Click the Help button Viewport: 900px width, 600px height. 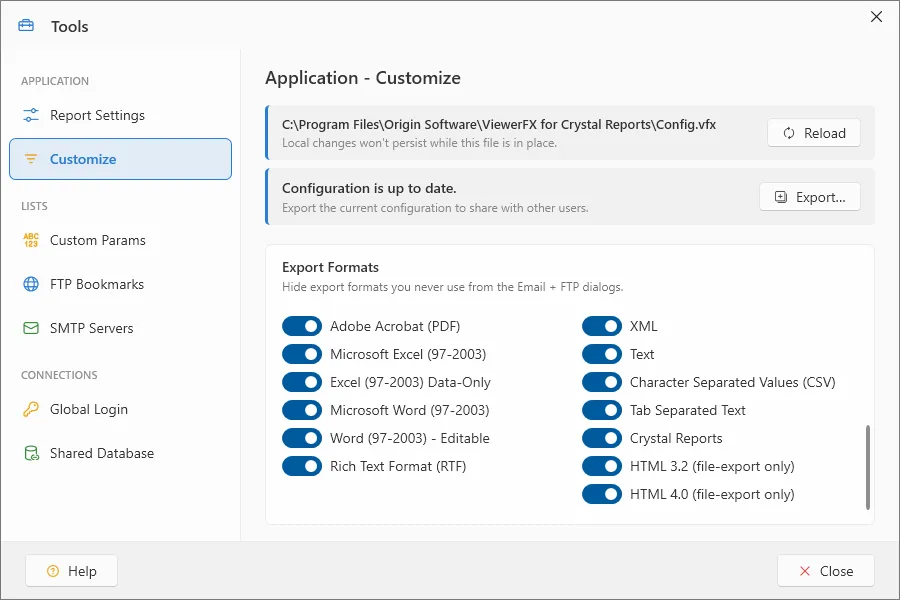(71, 571)
